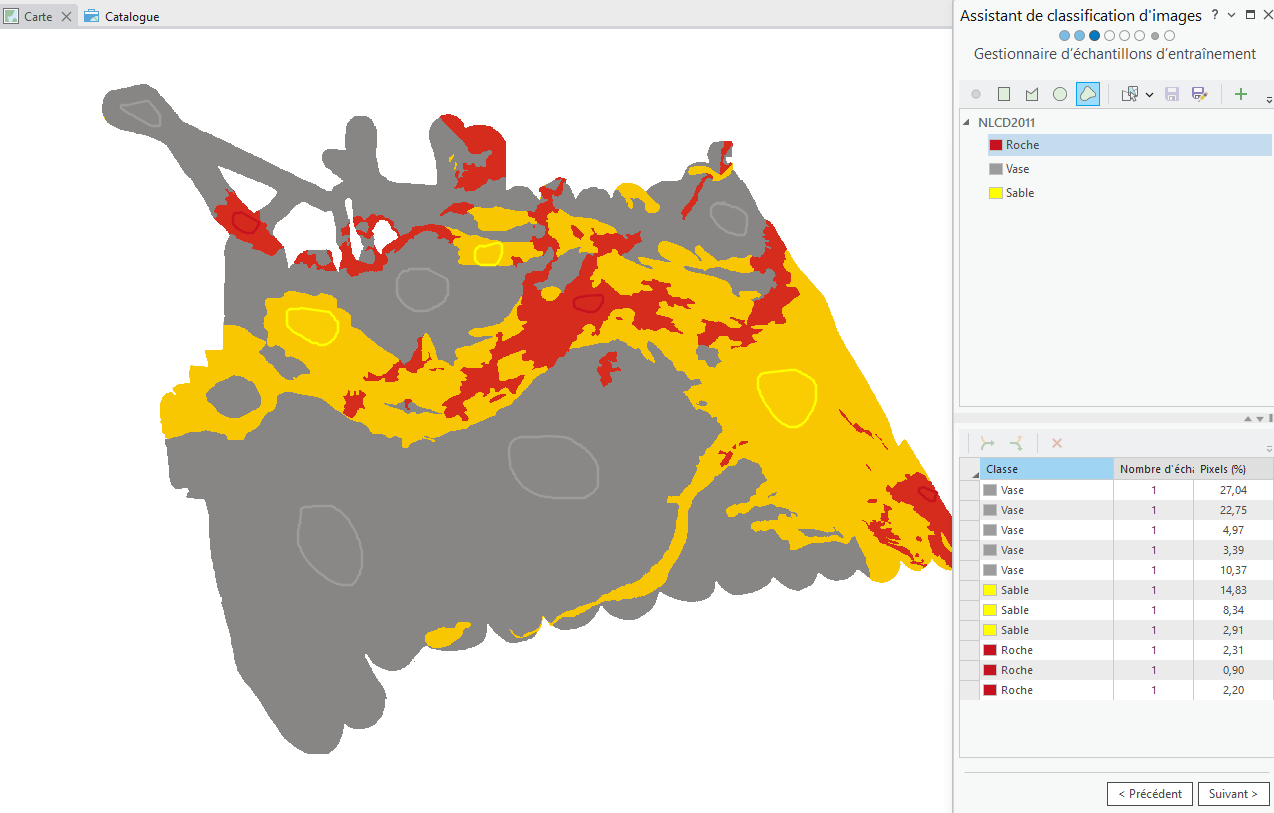This screenshot has height=813, width=1274.
Task: Open segment picker dropdown arrow
Action: (1149, 95)
